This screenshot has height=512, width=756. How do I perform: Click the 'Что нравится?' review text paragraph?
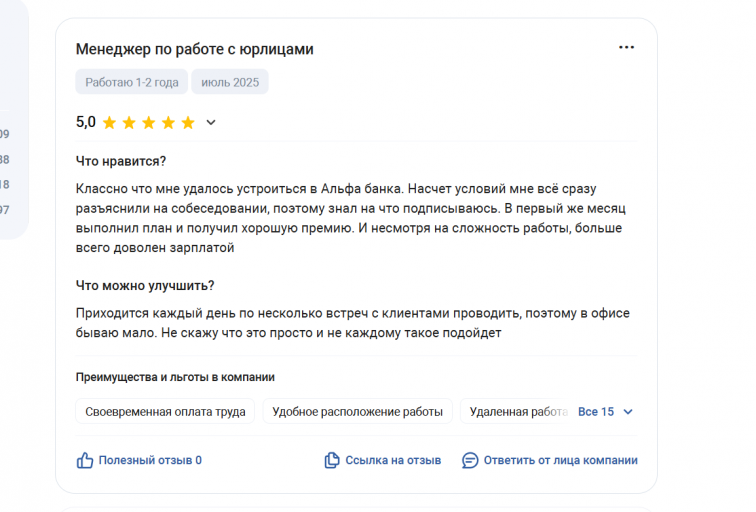coord(351,218)
